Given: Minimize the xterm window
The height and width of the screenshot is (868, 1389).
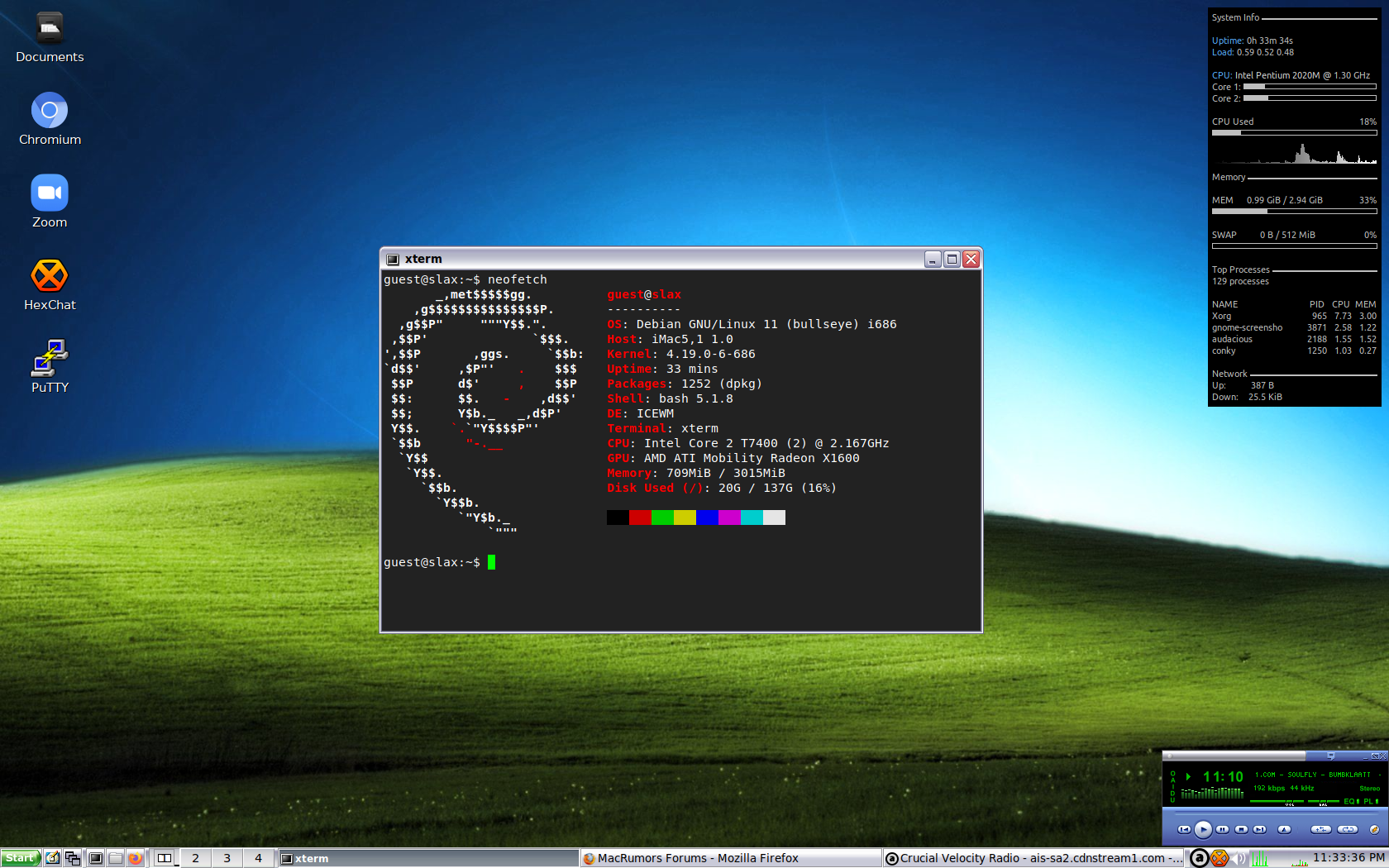Looking at the screenshot, I should pyautogui.click(x=933, y=260).
